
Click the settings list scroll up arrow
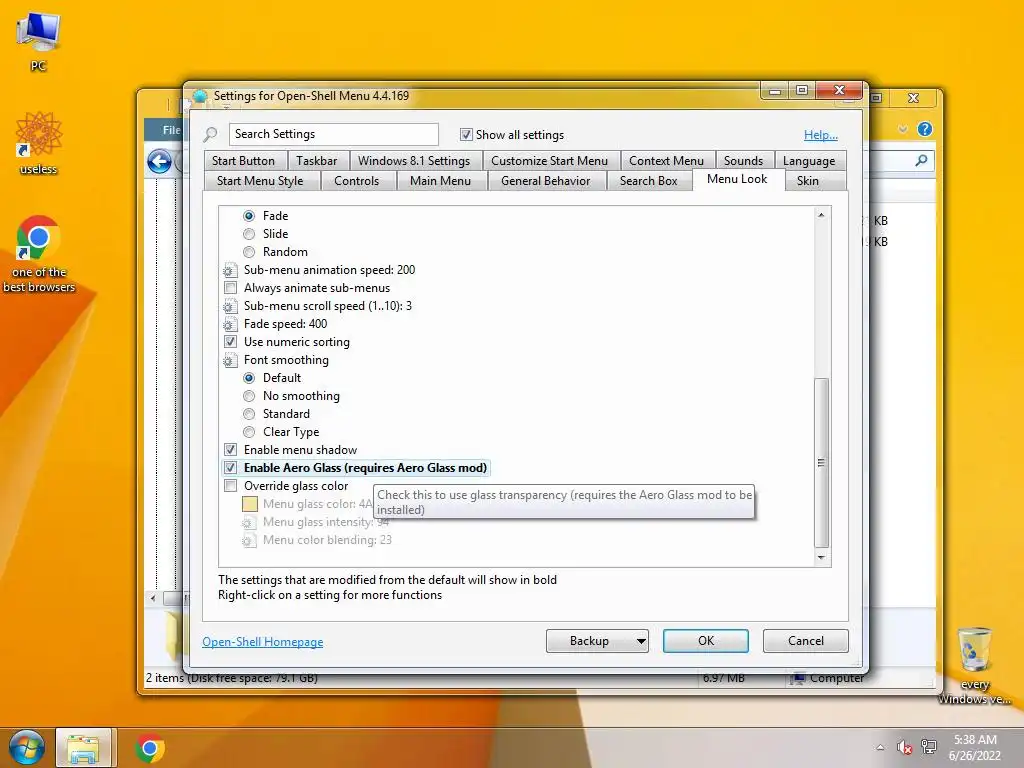822,215
